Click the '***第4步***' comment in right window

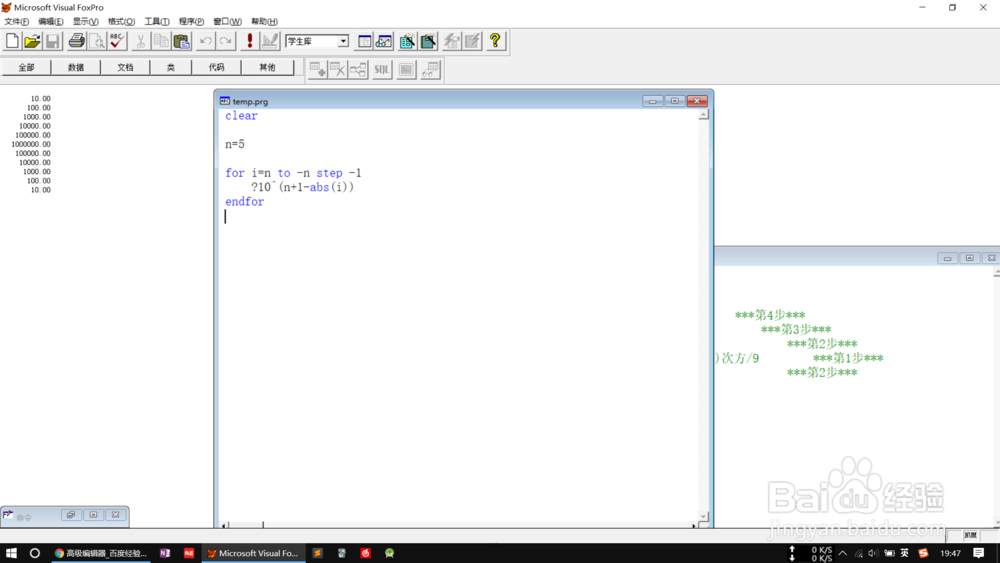pyautogui.click(x=770, y=315)
